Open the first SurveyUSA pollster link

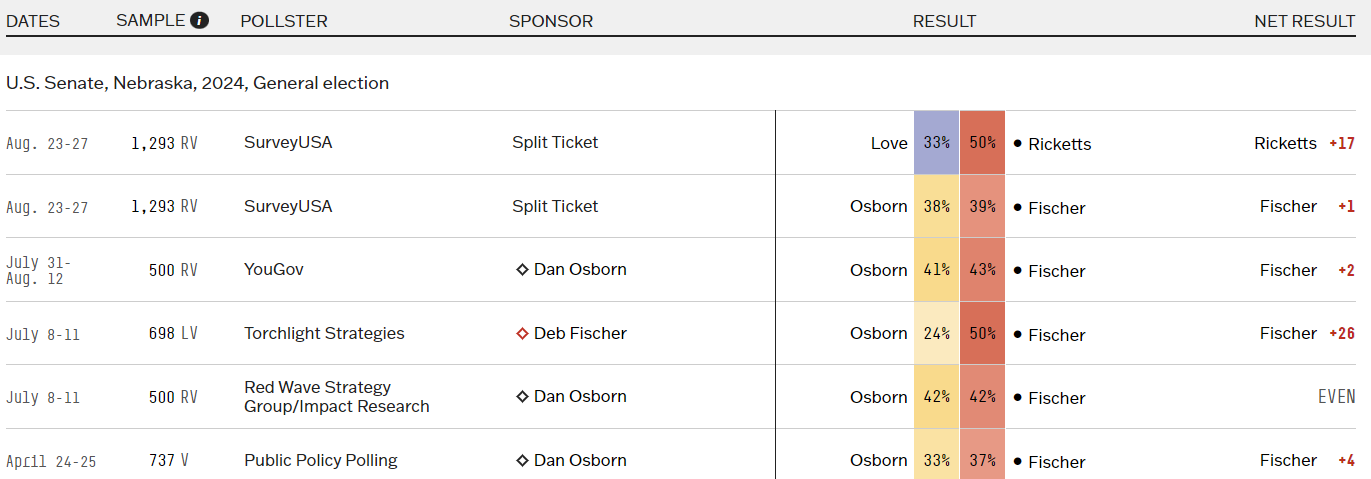(288, 142)
